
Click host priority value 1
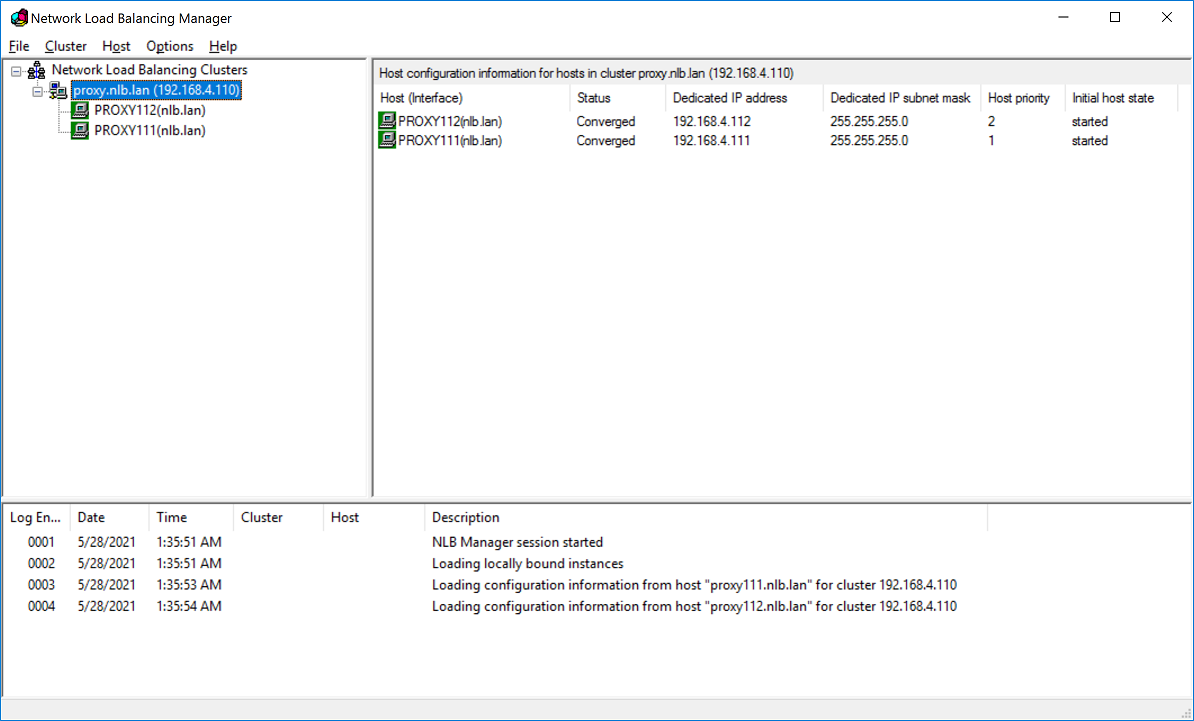tap(991, 141)
